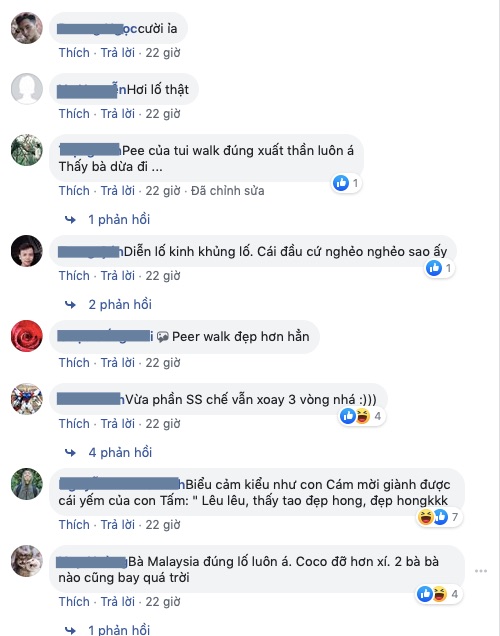Open reactions on 'xoay 3 vòng' comment

tap(362, 416)
